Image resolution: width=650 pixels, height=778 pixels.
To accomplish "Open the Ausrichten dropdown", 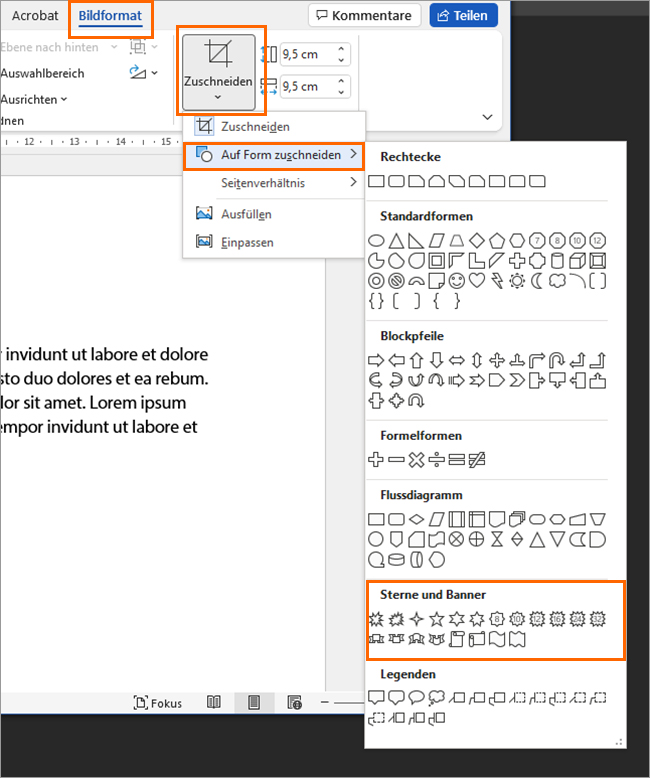I will [34, 99].
